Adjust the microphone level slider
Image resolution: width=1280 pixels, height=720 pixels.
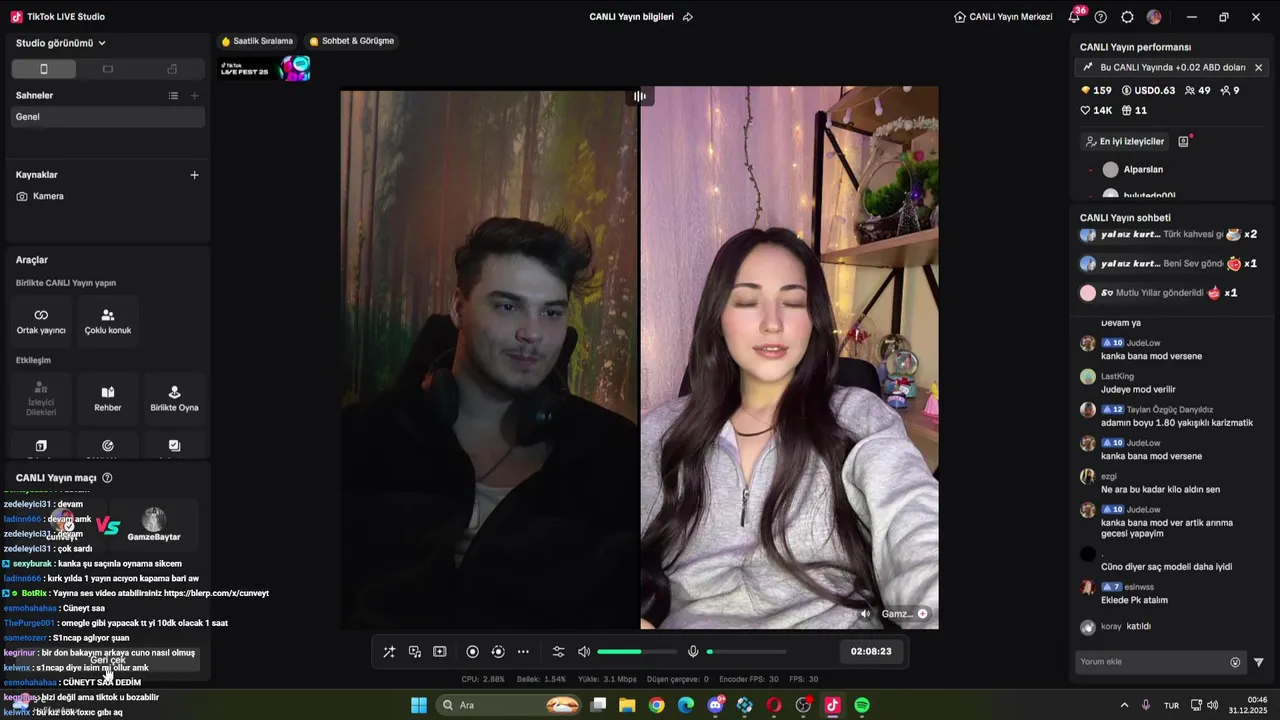746,652
